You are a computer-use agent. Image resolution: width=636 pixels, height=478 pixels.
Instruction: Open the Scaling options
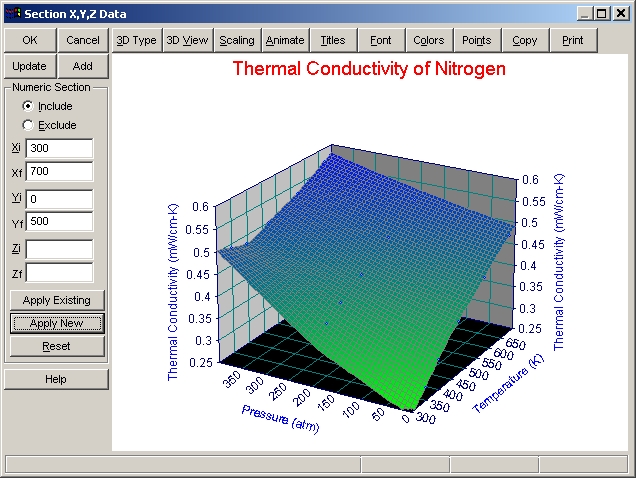237,40
